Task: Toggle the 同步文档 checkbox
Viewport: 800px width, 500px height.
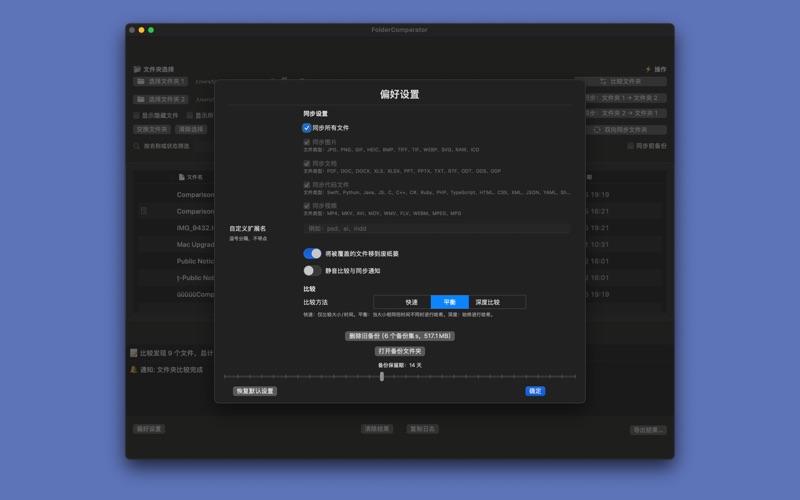Action: point(307,163)
